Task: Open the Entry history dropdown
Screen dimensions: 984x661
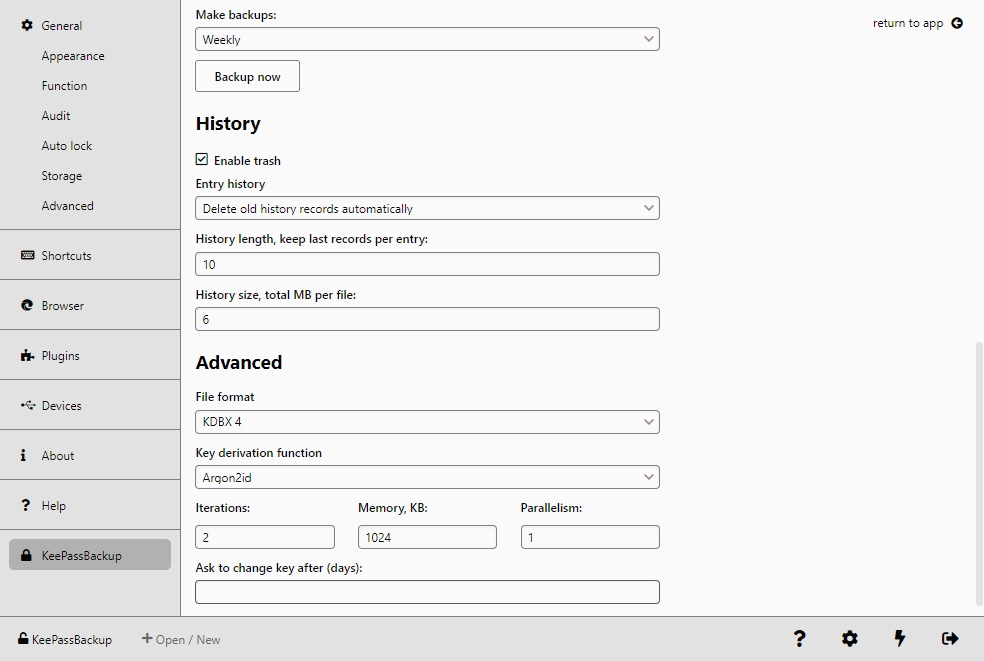Action: [x=427, y=208]
